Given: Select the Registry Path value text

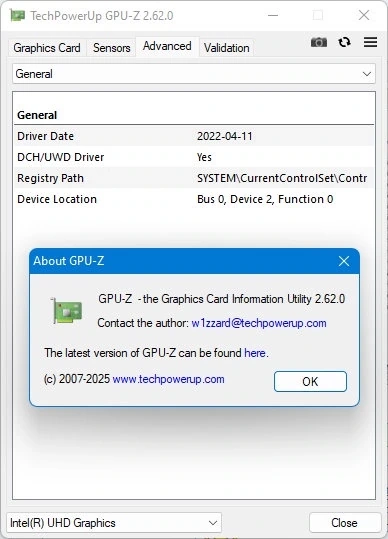Looking at the screenshot, I should [x=282, y=178].
